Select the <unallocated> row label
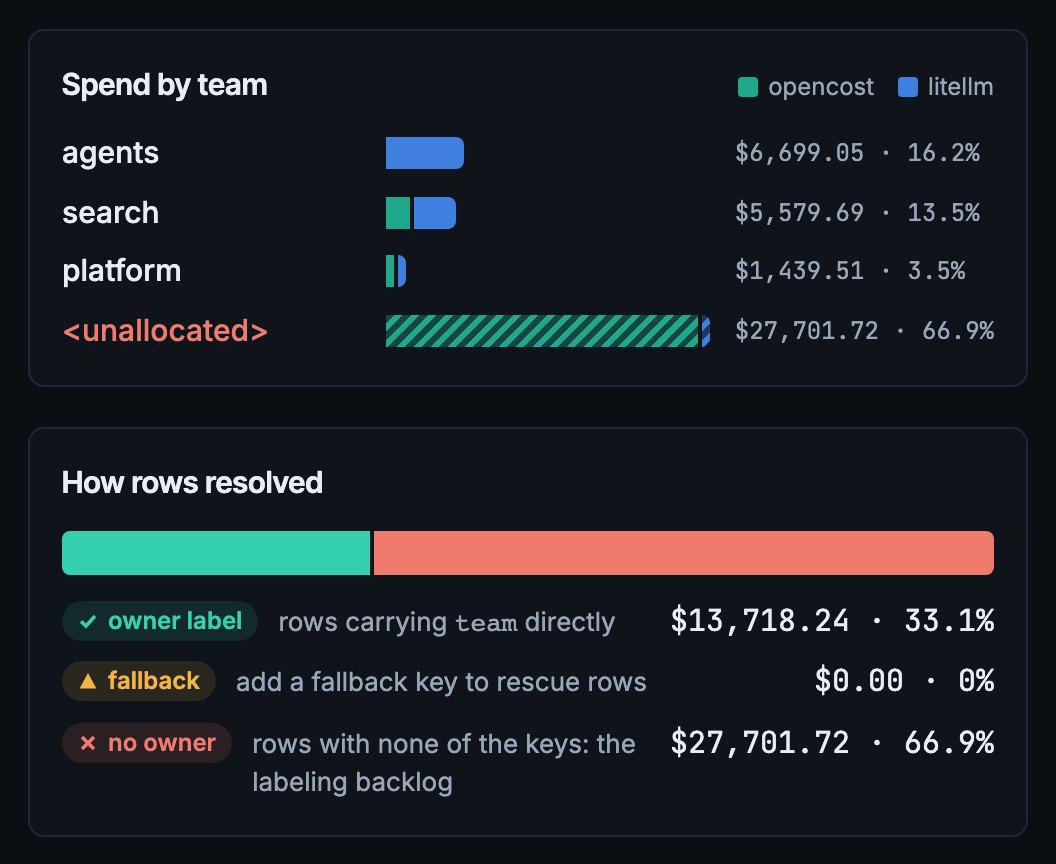The width and height of the screenshot is (1056, 864). (165, 331)
